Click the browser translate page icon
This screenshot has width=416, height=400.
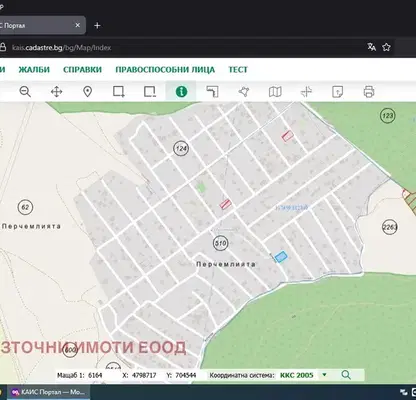tap(371, 47)
